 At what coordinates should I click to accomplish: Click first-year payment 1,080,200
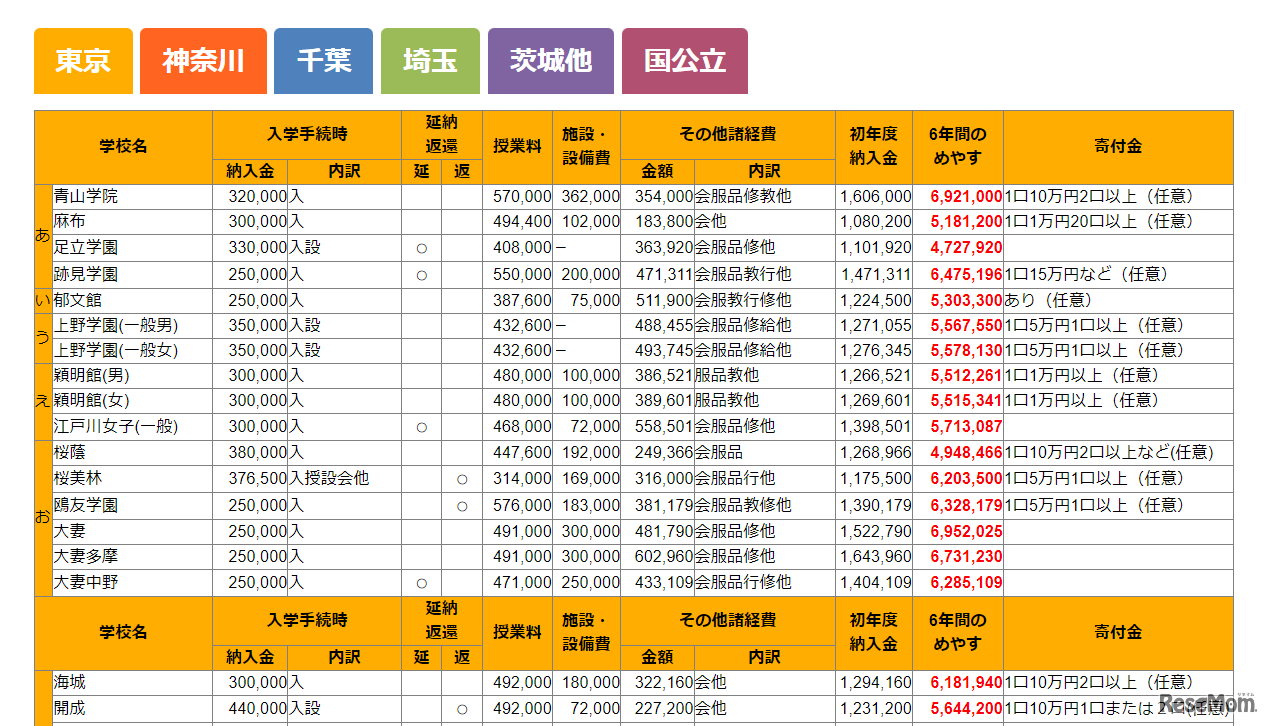pyautogui.click(x=876, y=222)
